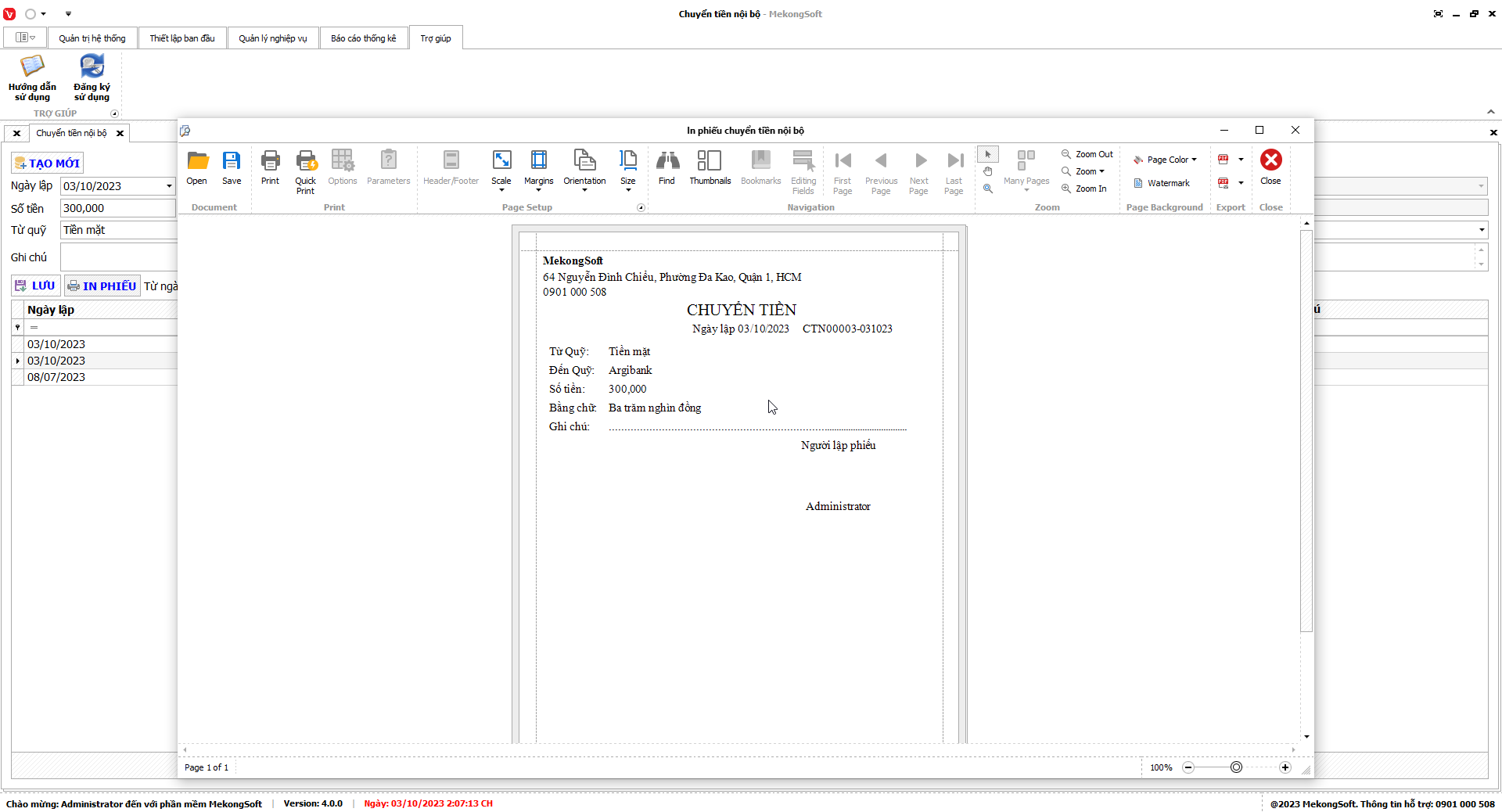Screen dimensions: 1502x812
Task: Click the send-by-email icon below export
Action: pos(1224,183)
